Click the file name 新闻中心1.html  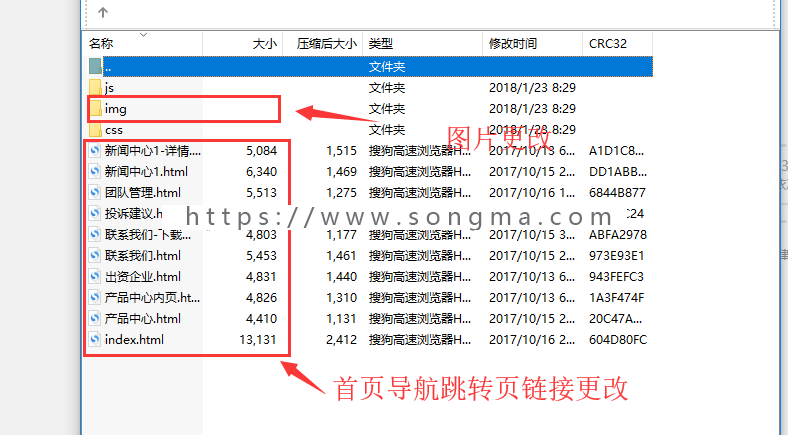coord(146,171)
